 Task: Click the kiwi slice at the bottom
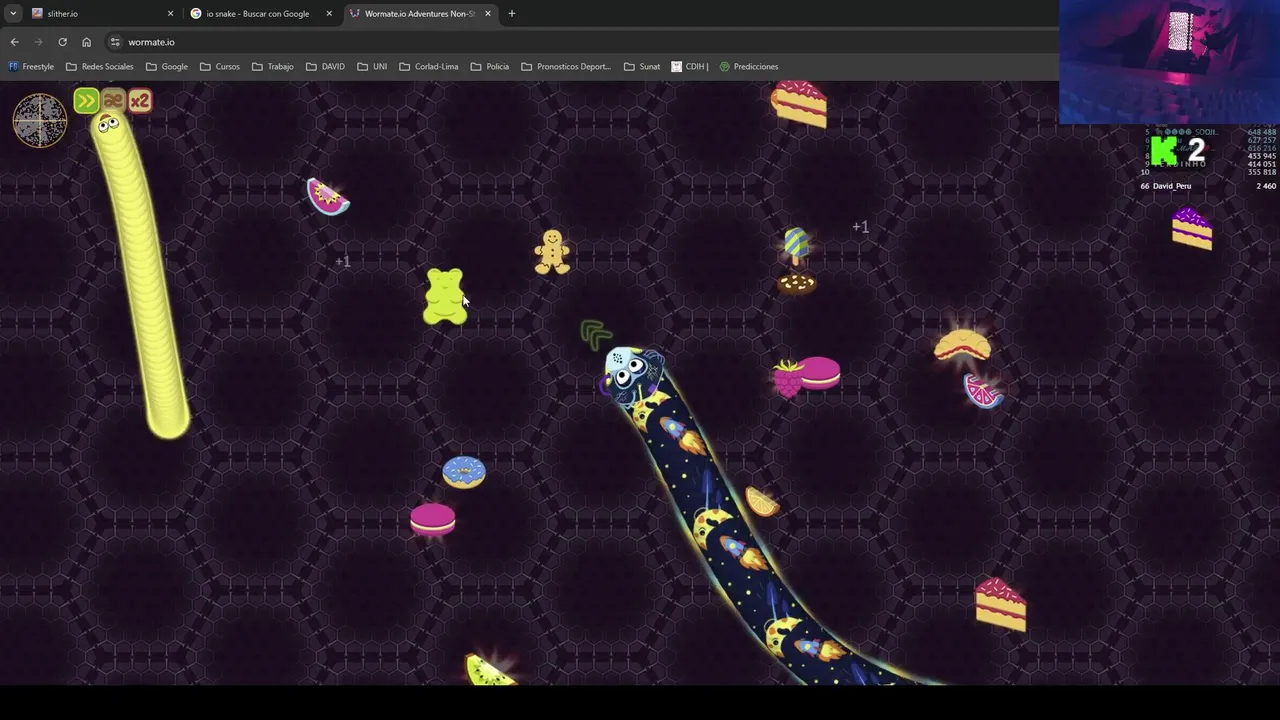pyautogui.click(x=490, y=670)
